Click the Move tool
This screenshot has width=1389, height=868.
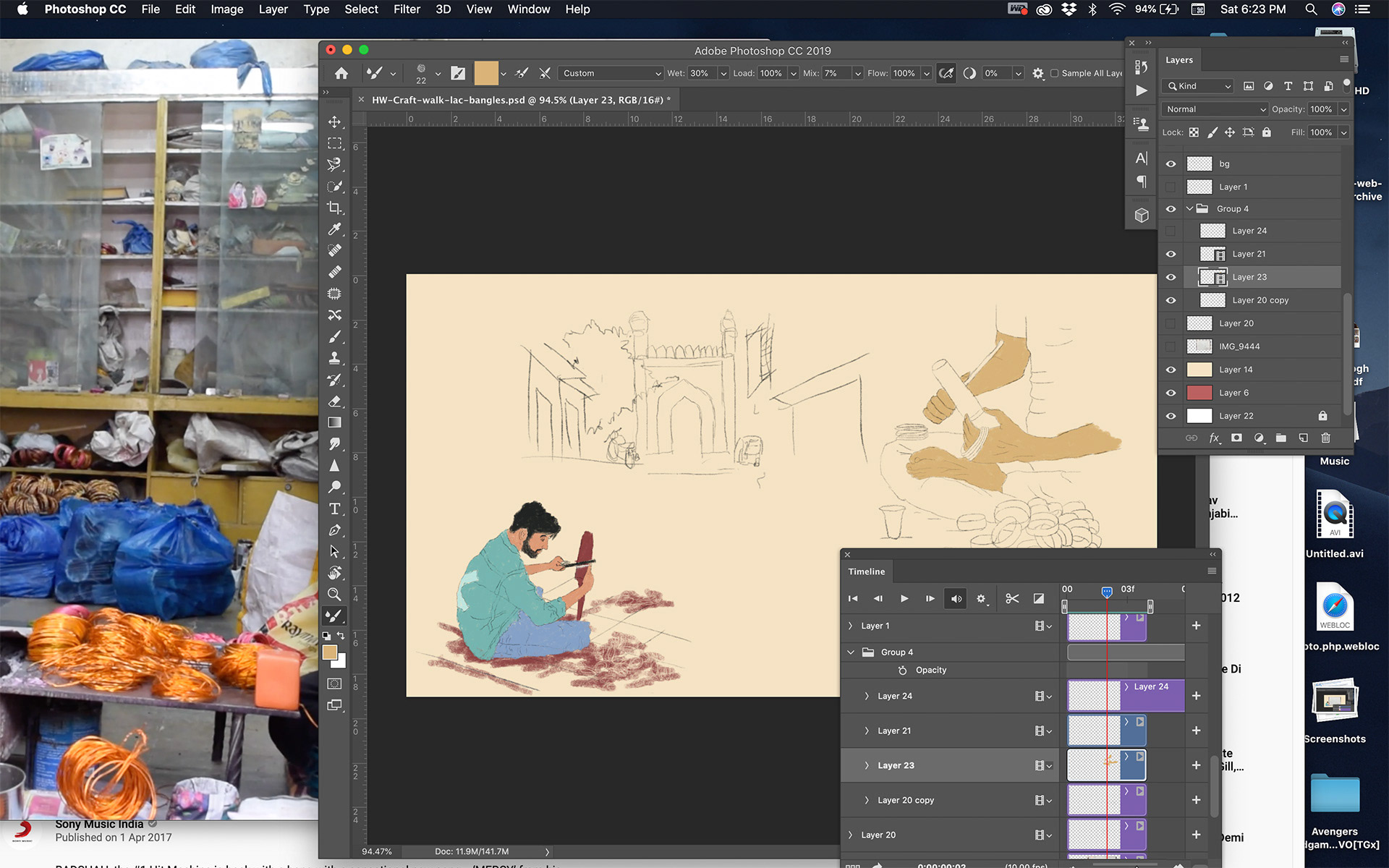(x=334, y=122)
